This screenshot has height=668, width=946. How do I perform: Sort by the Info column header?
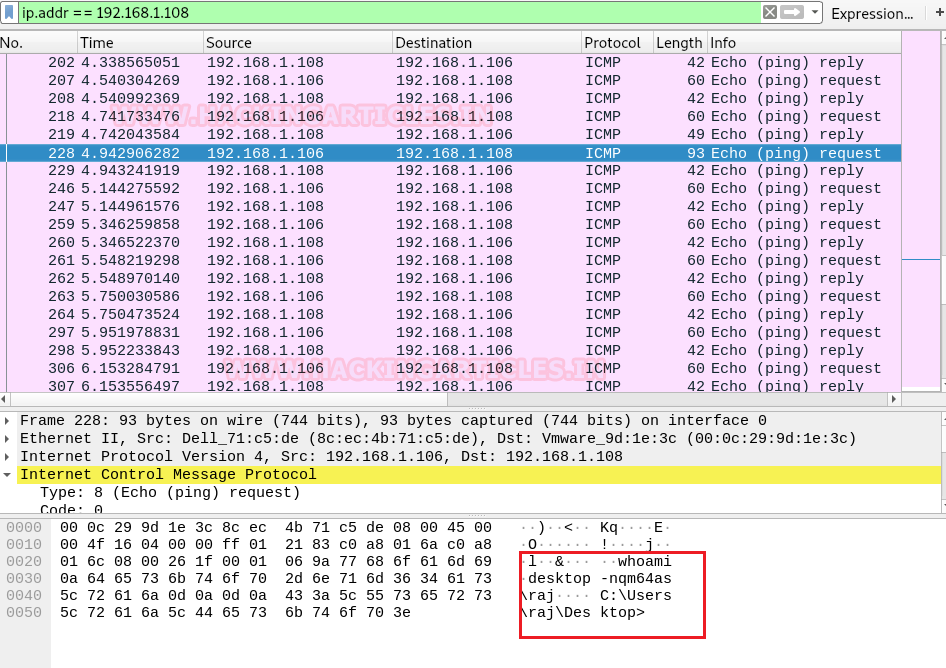coord(804,43)
